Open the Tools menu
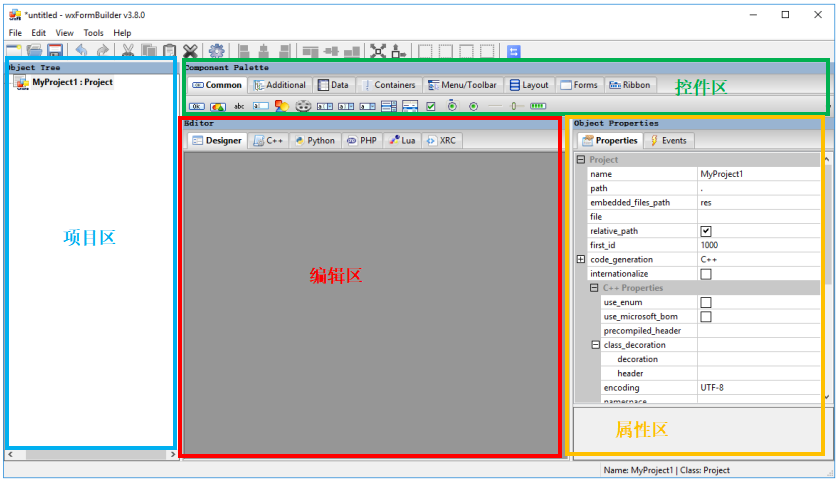Viewport: 839px width, 481px height. (x=93, y=33)
